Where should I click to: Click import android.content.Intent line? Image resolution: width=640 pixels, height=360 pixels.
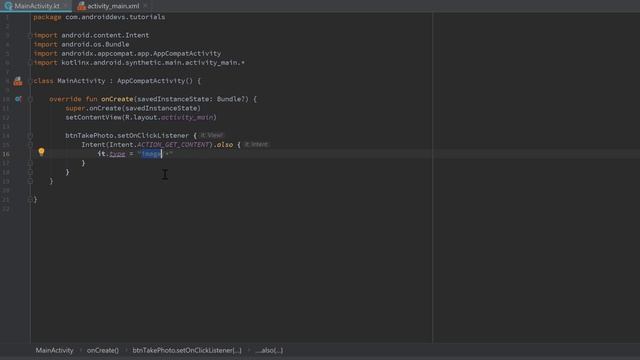pyautogui.click(x=91, y=36)
